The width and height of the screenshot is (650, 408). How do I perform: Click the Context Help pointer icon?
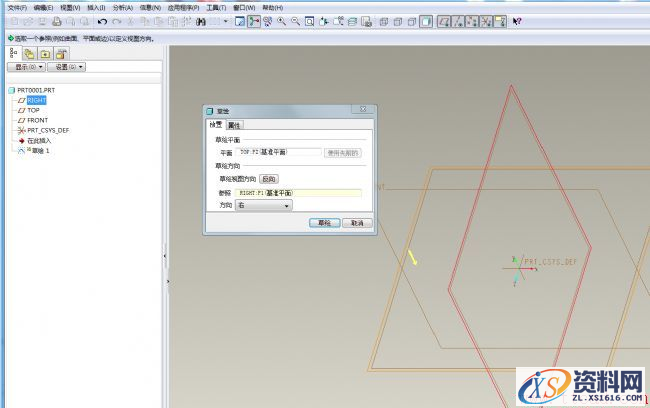[516, 21]
